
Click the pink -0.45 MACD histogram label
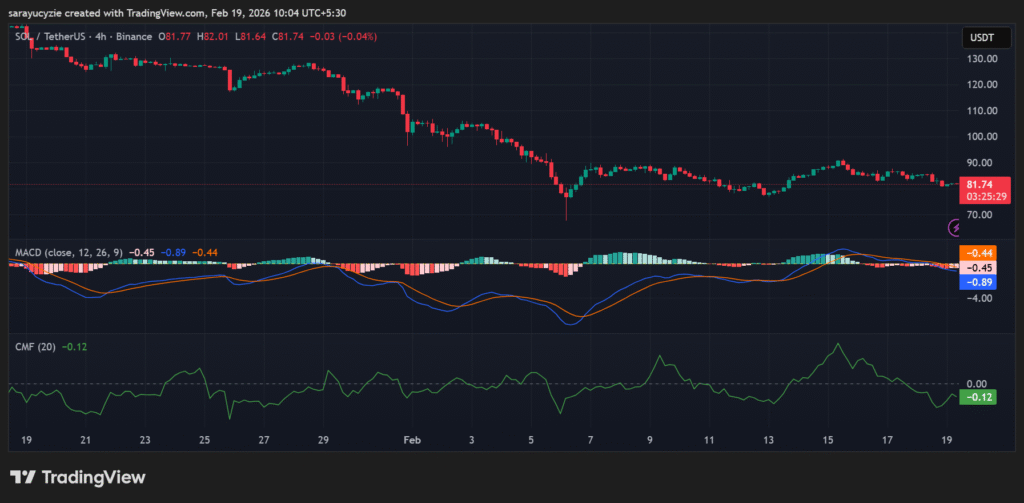977,268
